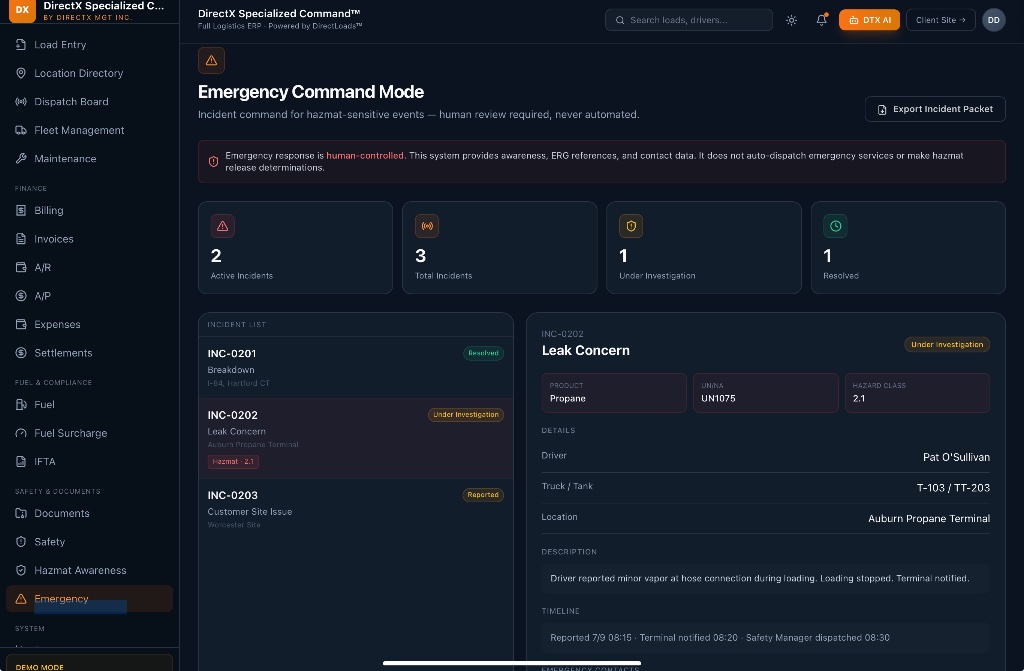
Task: Select incident INC-0201 Breakdown
Action: [x=356, y=368]
